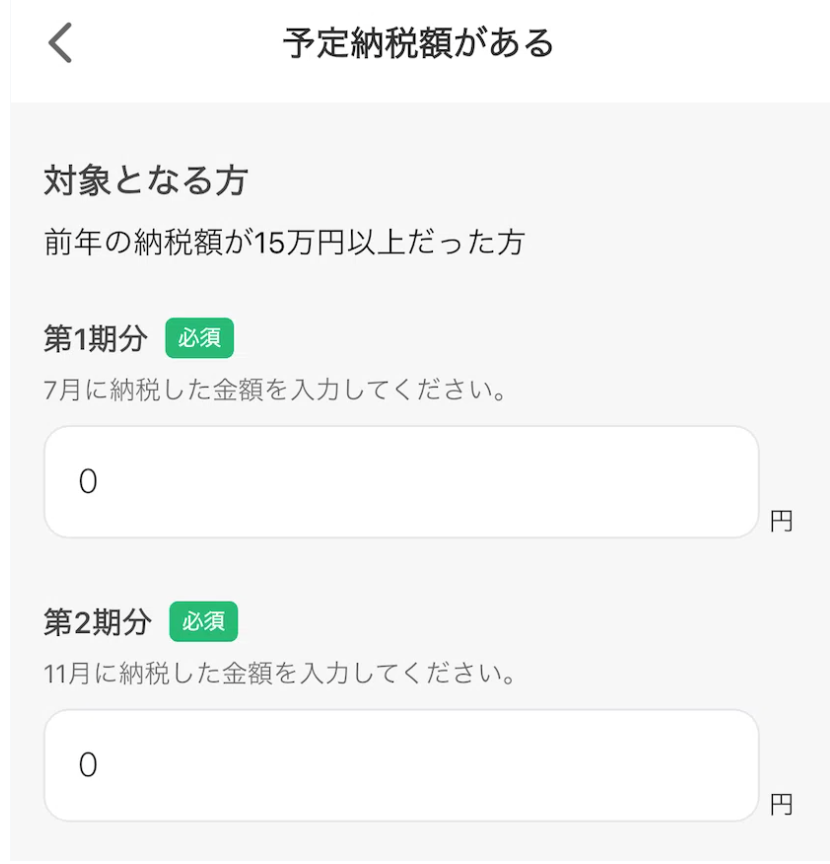Focus the 第1期分 amount input field
The image size is (830, 864).
[401, 482]
